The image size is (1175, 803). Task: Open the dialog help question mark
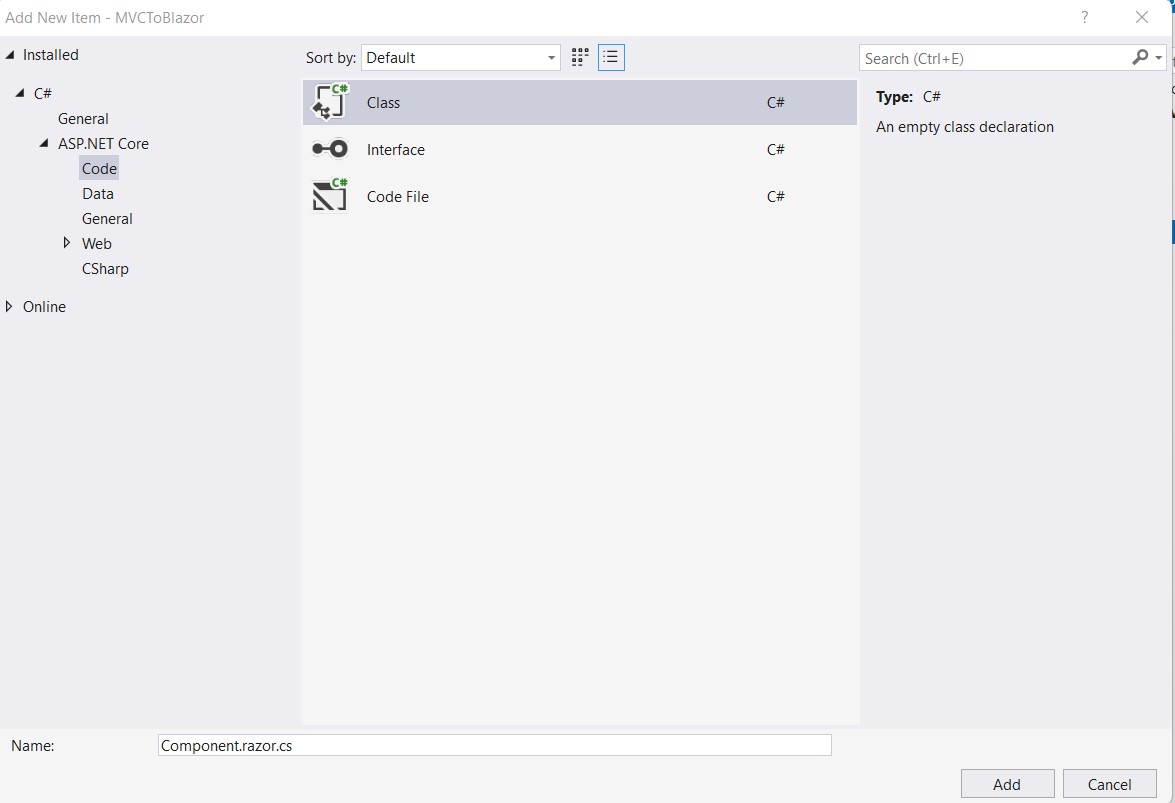1084,17
